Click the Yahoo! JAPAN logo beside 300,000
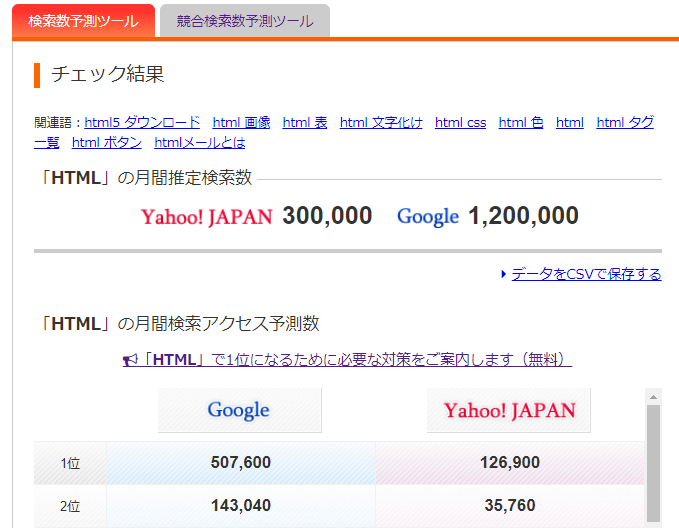 pos(207,217)
